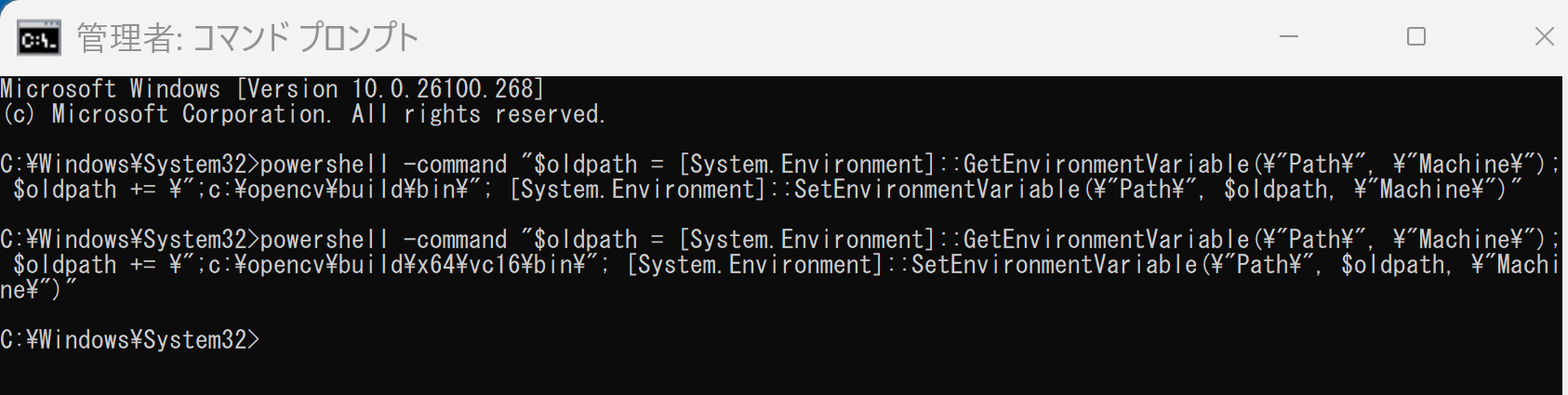Click the first powershell -command word
Screen dimensions: 1568x395
tap(384, 165)
